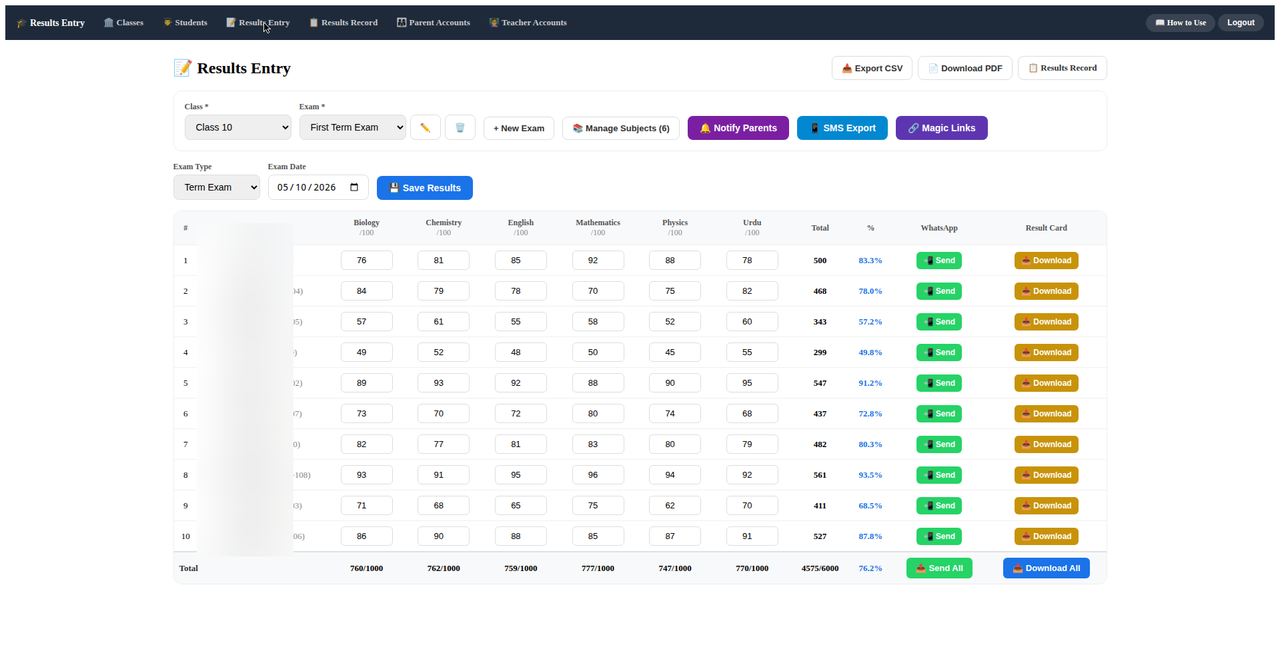
Task: Send WhatsApp for row 5
Action: 939,383
